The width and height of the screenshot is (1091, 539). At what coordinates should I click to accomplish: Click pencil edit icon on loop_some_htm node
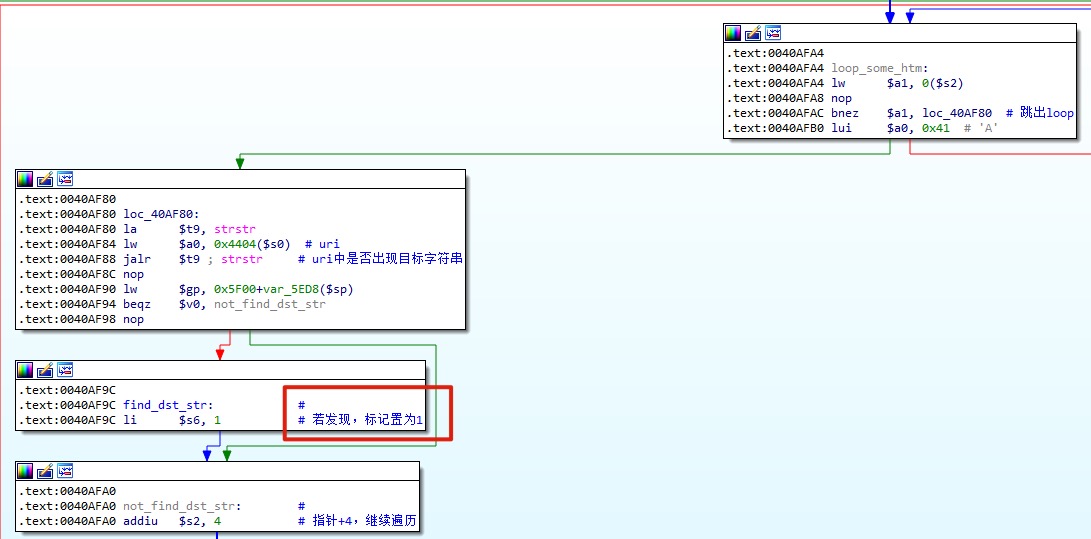(x=753, y=33)
